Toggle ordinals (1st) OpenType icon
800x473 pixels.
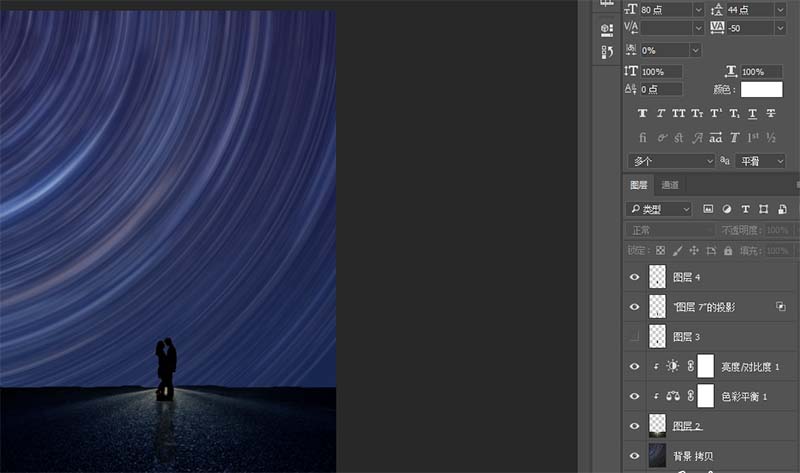pyautogui.click(x=753, y=137)
